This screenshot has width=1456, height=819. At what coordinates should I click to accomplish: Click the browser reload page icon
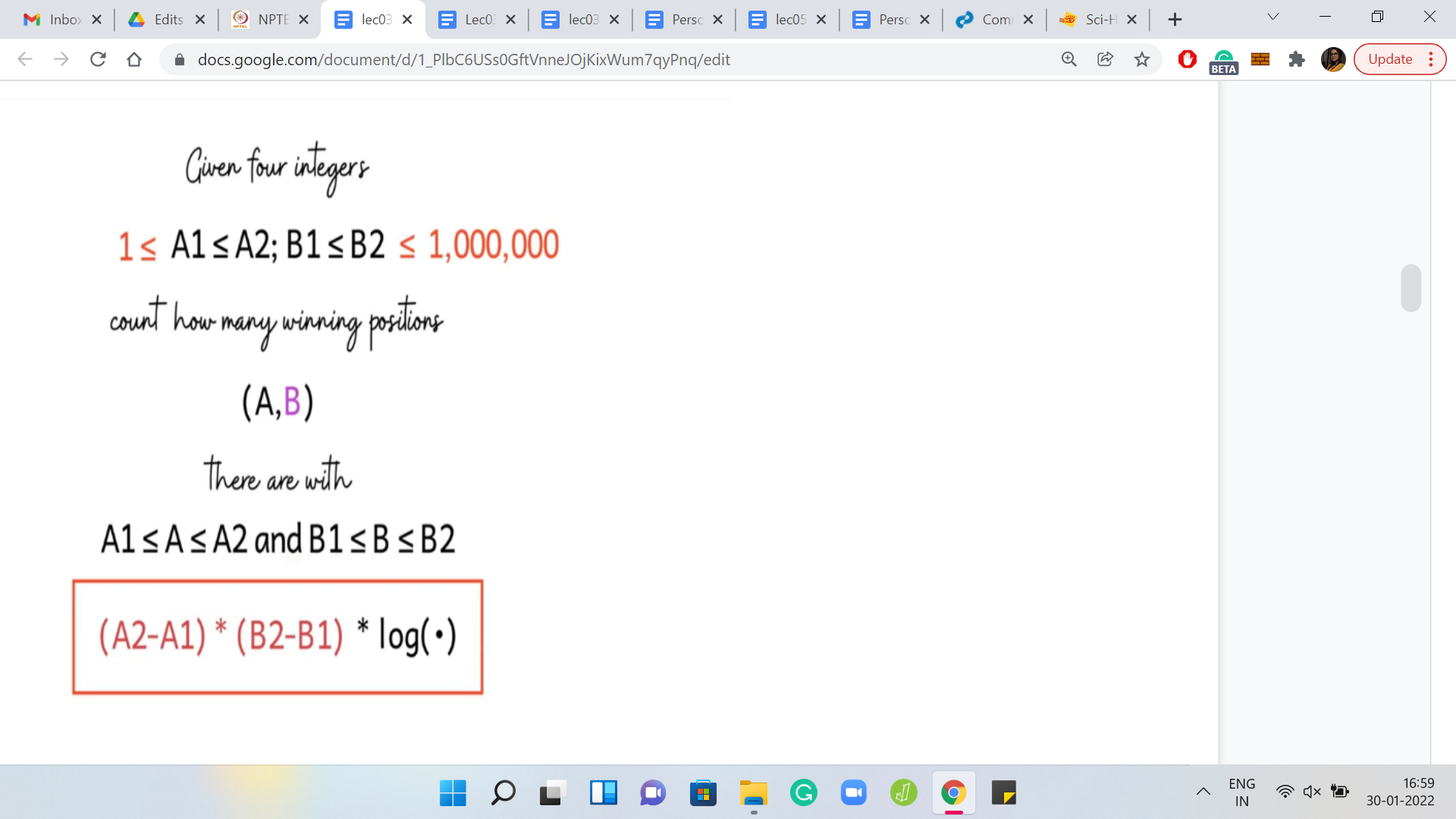pos(98,59)
